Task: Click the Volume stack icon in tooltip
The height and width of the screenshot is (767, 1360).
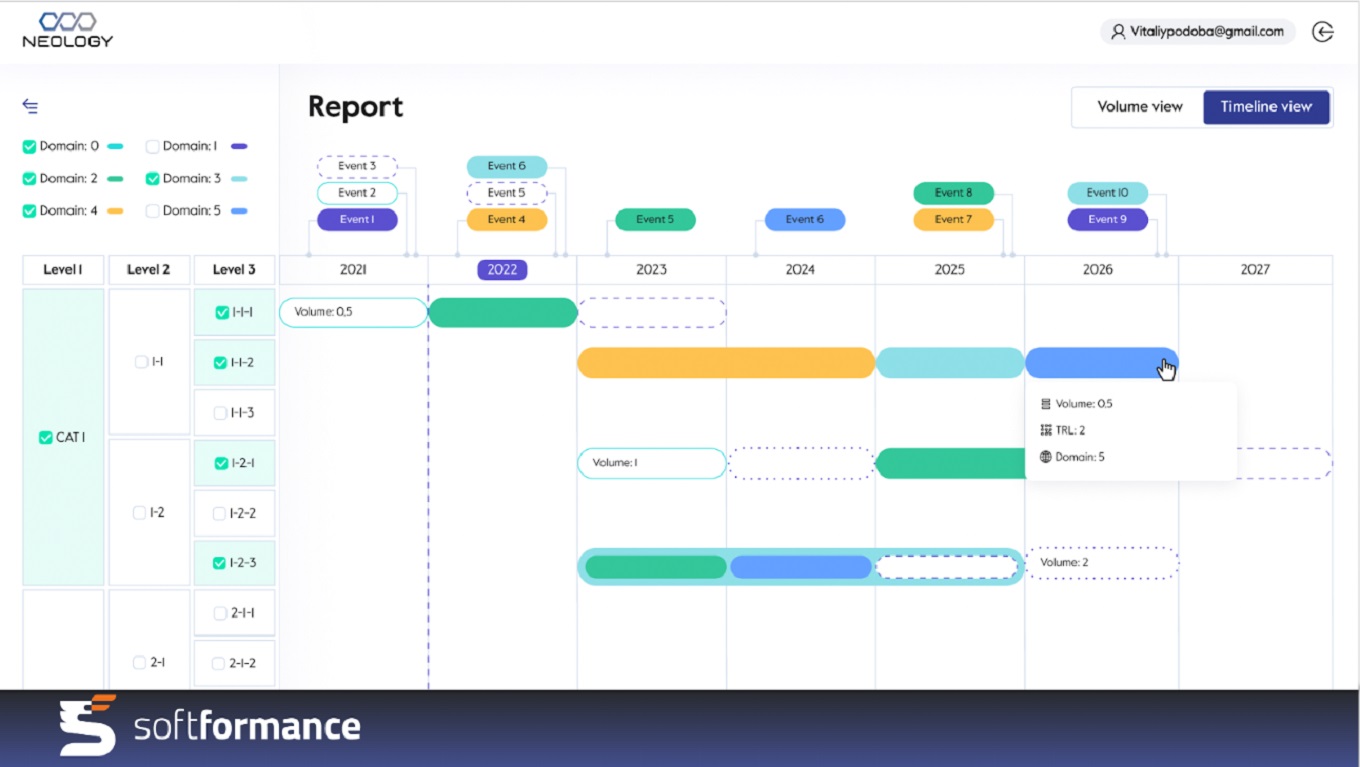Action: tap(1046, 404)
